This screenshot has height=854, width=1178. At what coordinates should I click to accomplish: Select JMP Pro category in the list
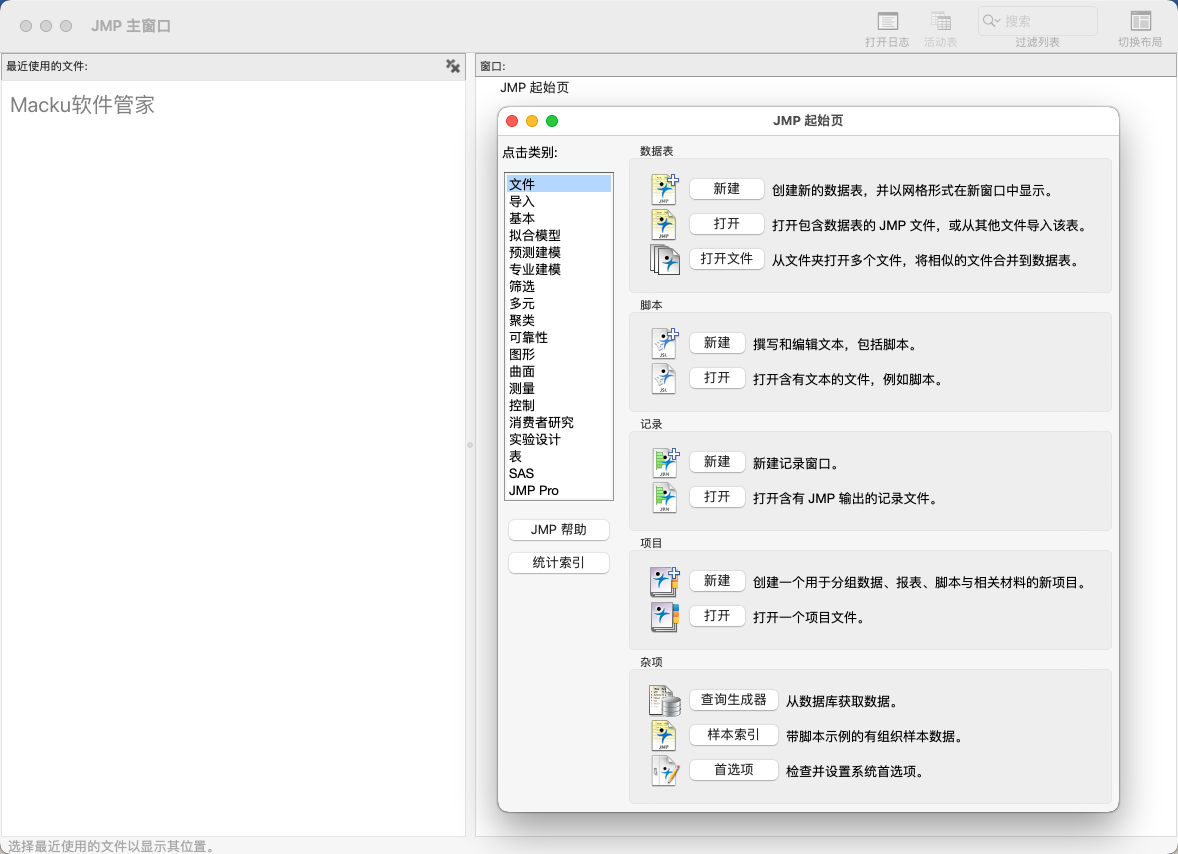click(559, 490)
